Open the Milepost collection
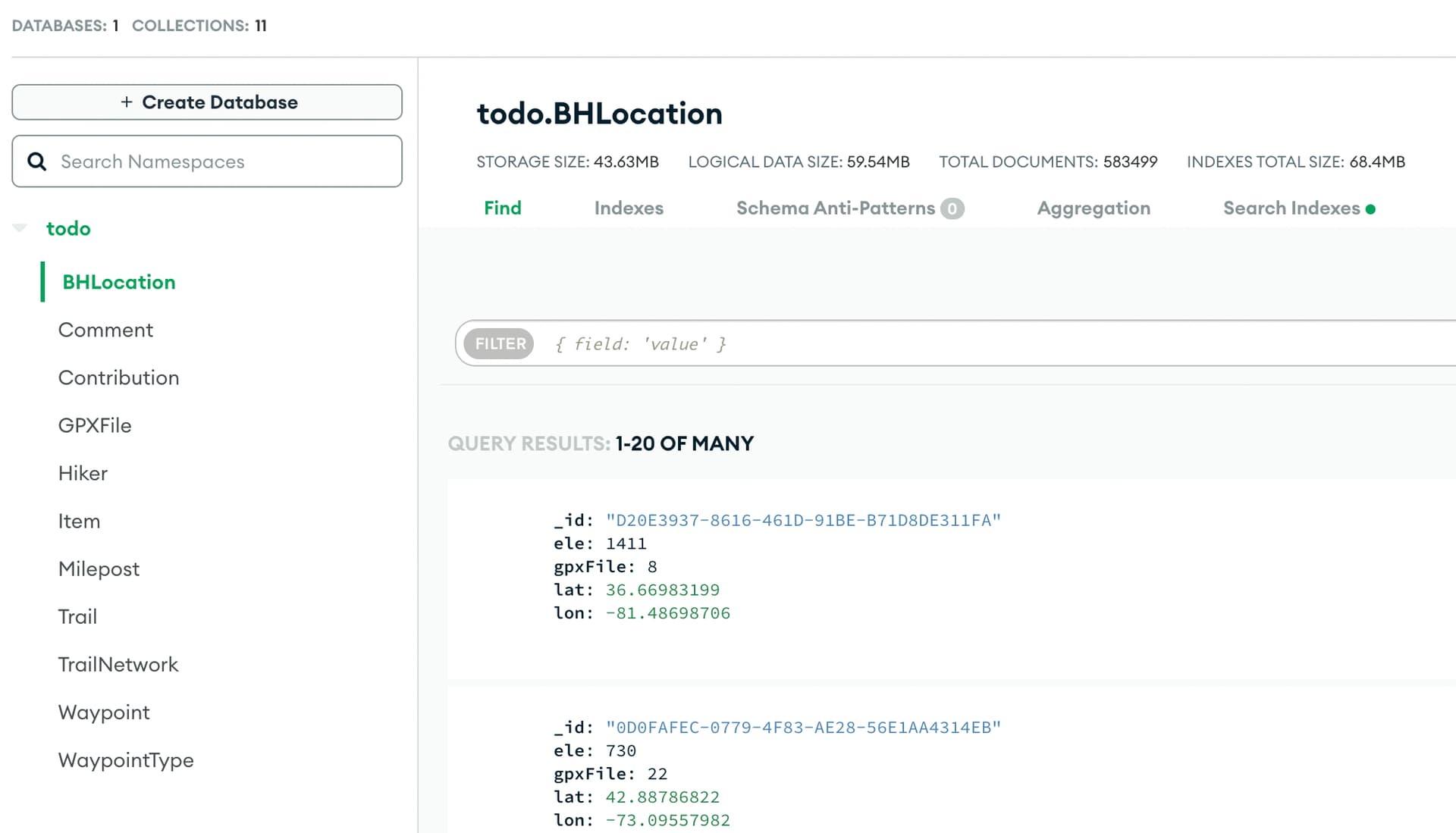The width and height of the screenshot is (1456, 833). (99, 568)
